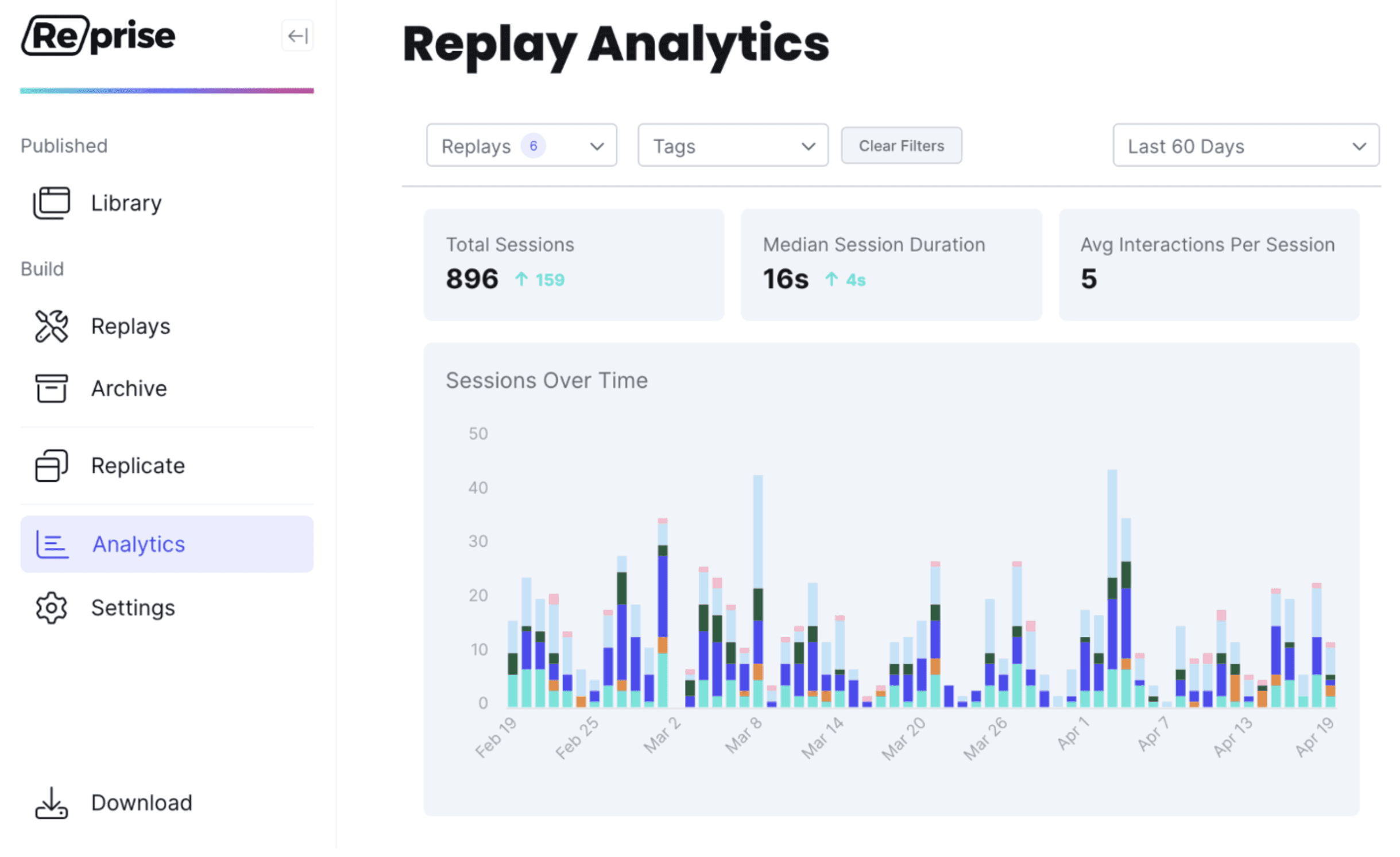The image size is (1400, 857).
Task: Open the Replays filter dropdown
Action: click(521, 146)
